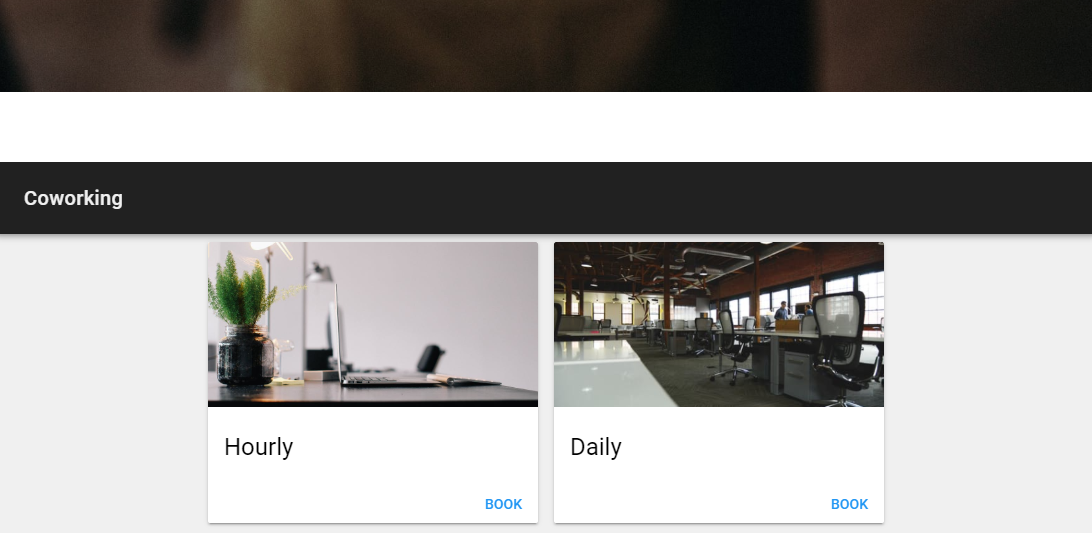This screenshot has height=559, width=1092.
Task: Open the Daily card office photo
Action: (x=719, y=324)
